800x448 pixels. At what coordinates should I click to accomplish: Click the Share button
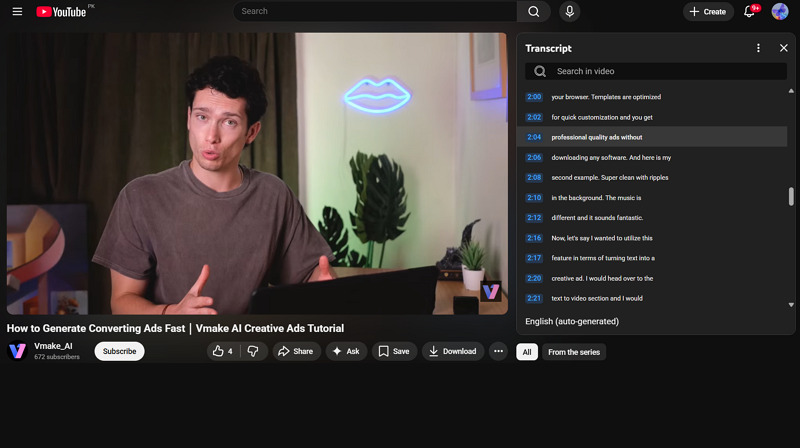click(295, 351)
